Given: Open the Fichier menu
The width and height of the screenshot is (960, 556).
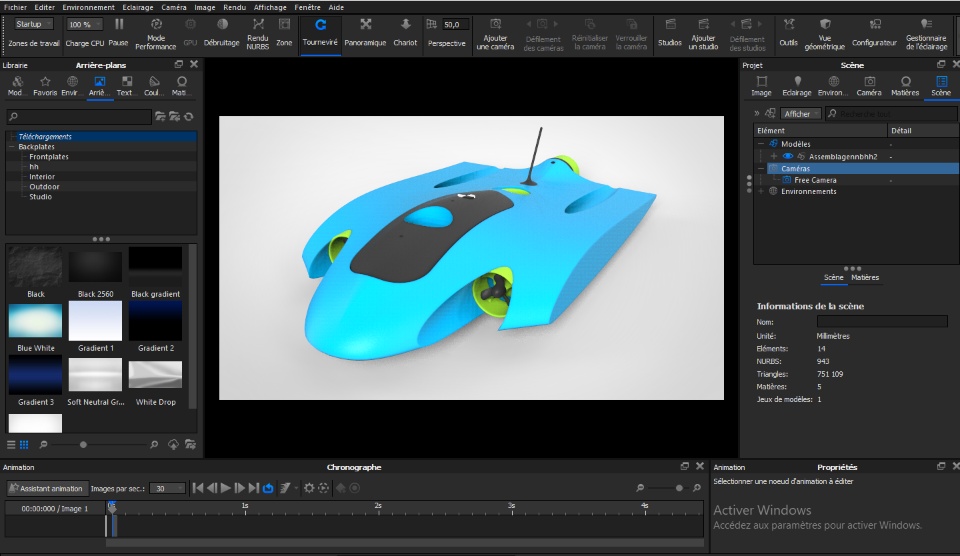Looking at the screenshot, I should click(x=15, y=7).
